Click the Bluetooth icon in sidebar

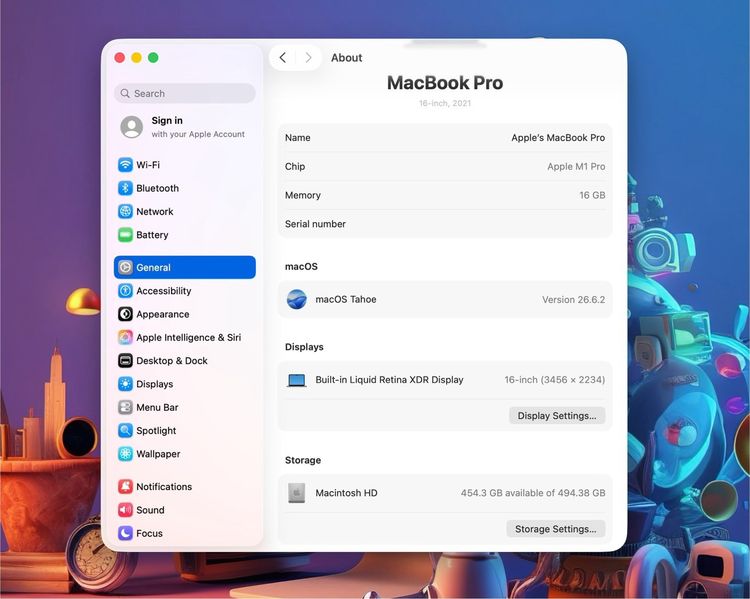pos(125,188)
